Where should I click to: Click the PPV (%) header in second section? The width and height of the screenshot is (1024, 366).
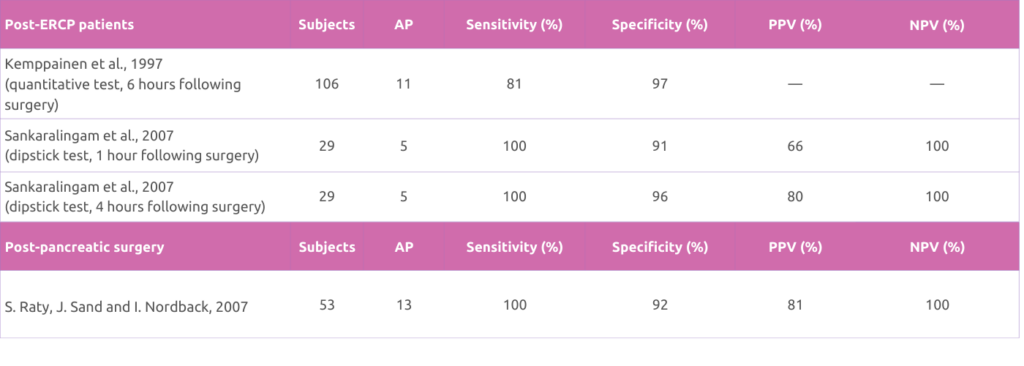(x=795, y=247)
